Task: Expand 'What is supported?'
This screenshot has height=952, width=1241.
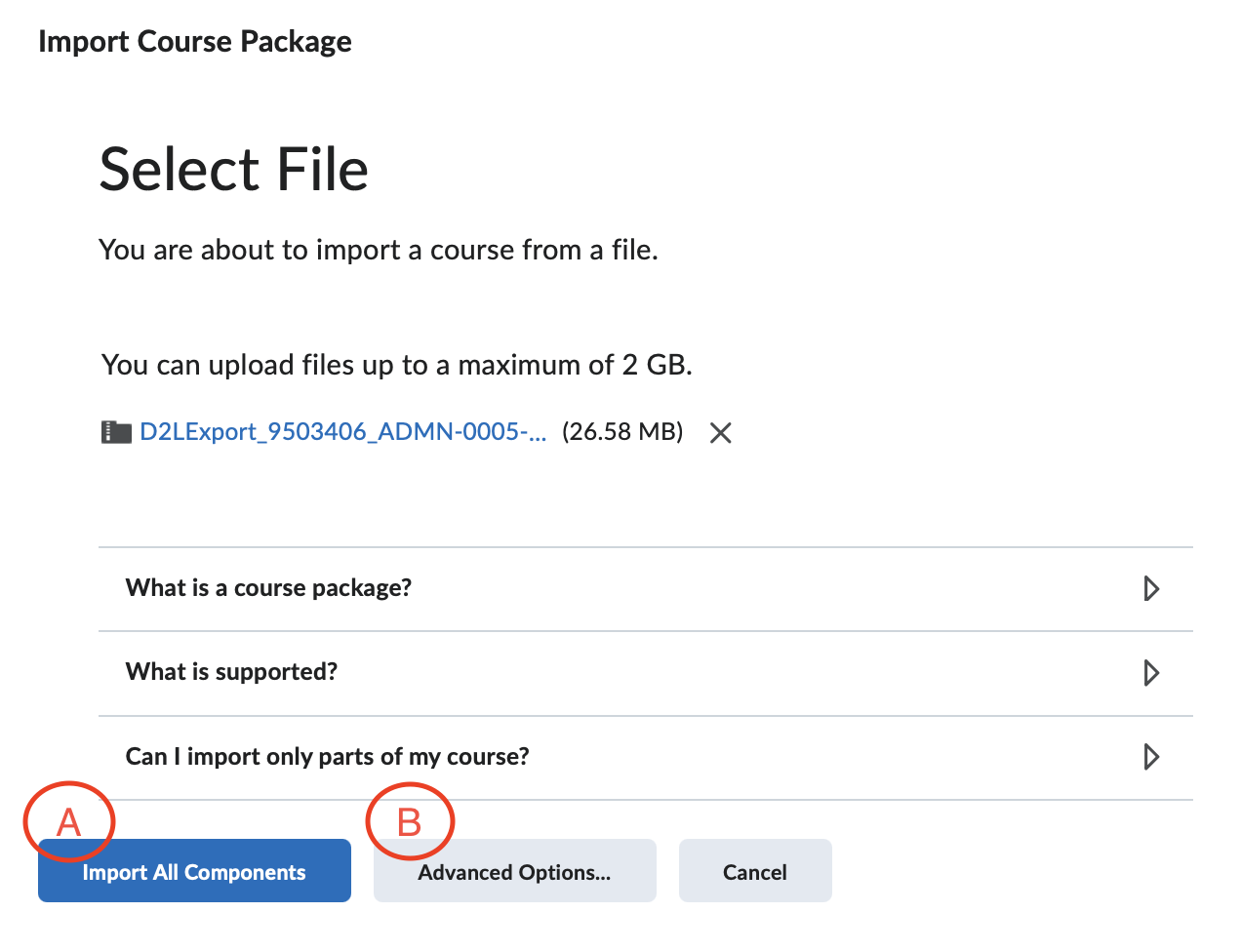Action: (x=231, y=672)
